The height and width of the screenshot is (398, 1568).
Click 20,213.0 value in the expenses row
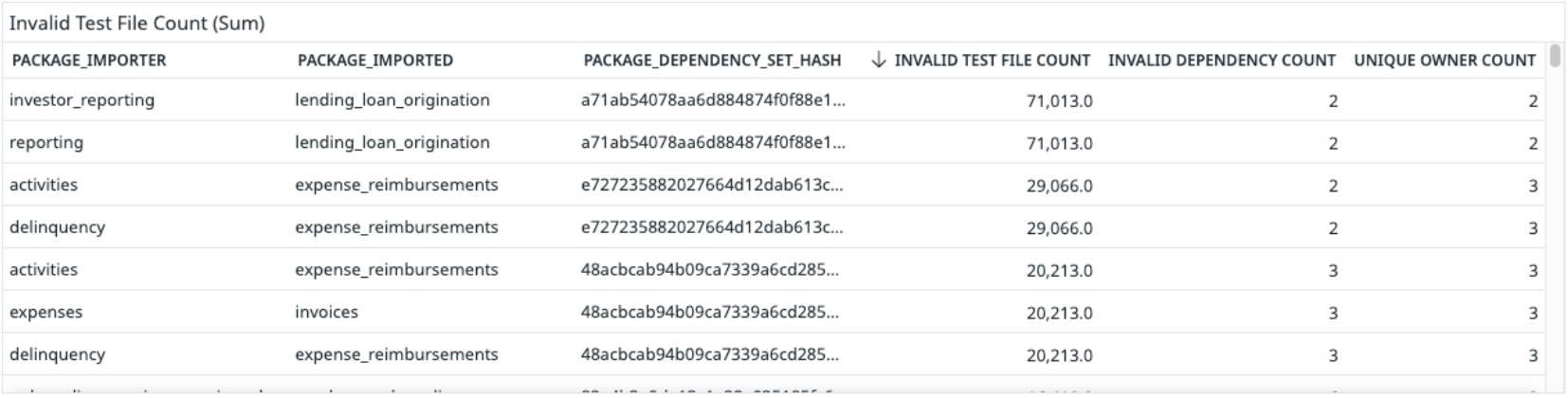coord(1059,314)
